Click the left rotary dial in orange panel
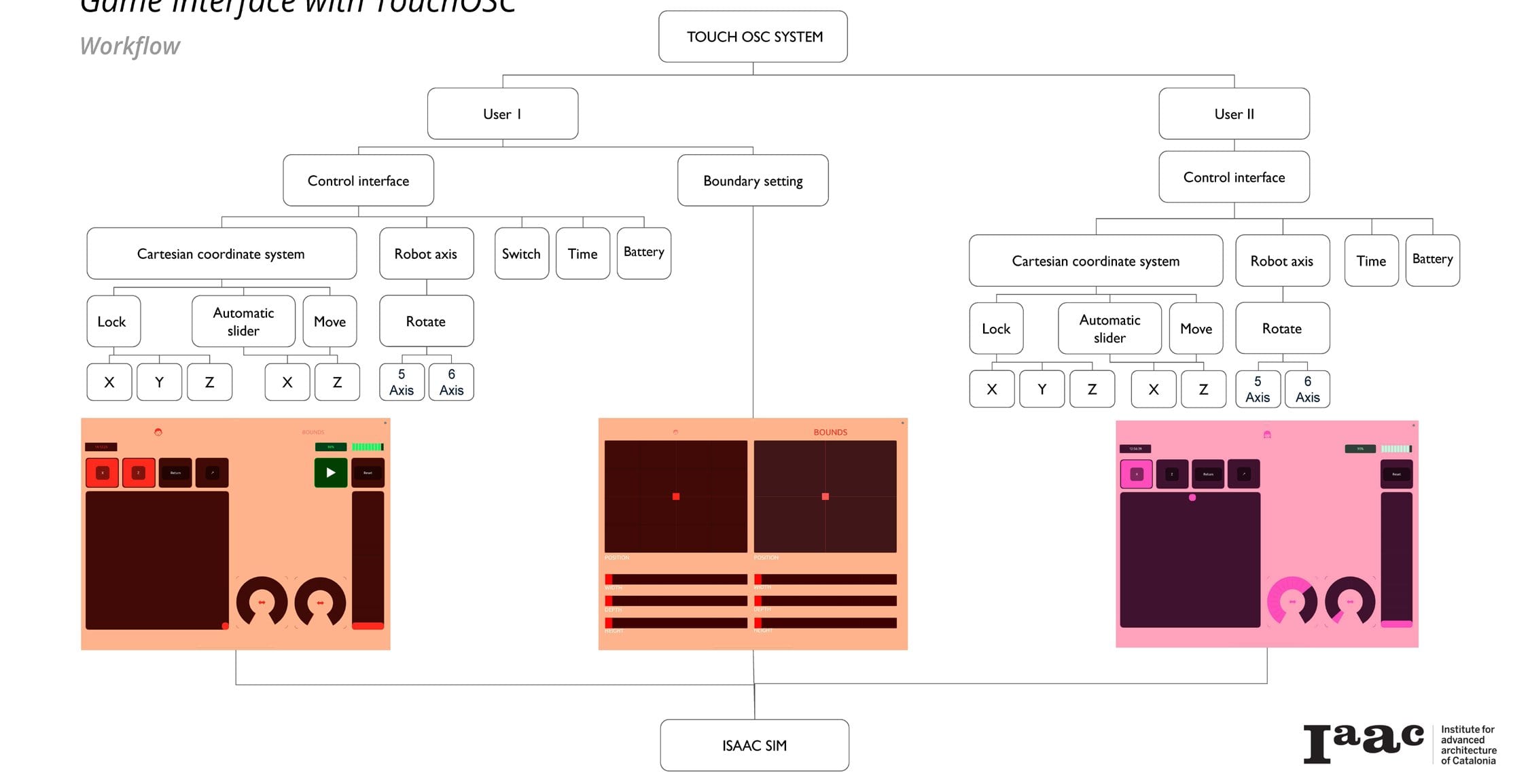The image size is (1528, 784). [x=262, y=602]
